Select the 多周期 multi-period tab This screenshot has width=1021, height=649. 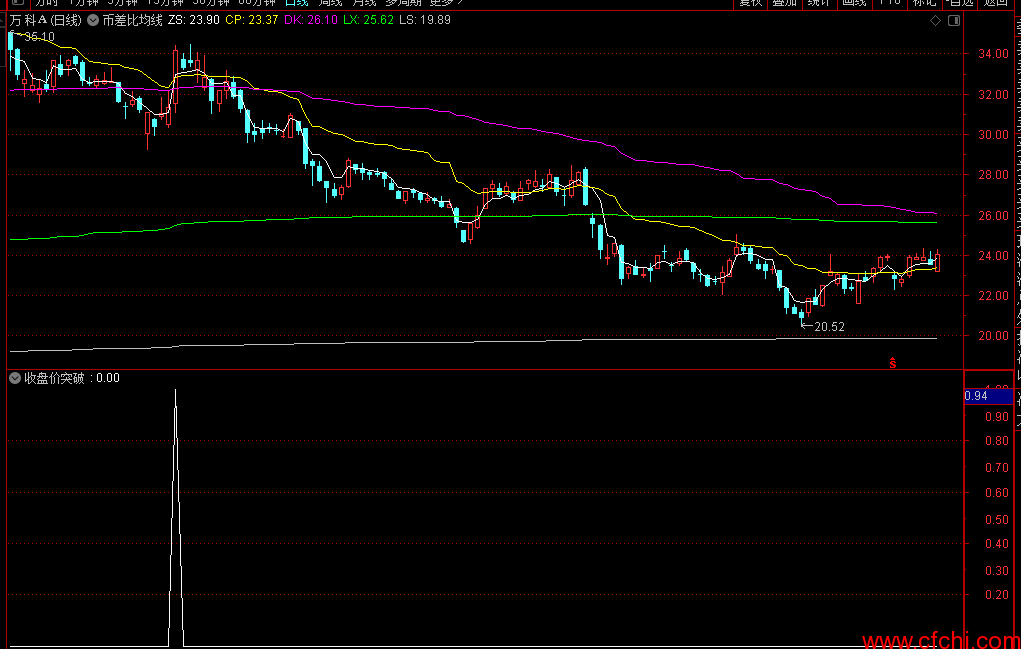pyautogui.click(x=403, y=3)
